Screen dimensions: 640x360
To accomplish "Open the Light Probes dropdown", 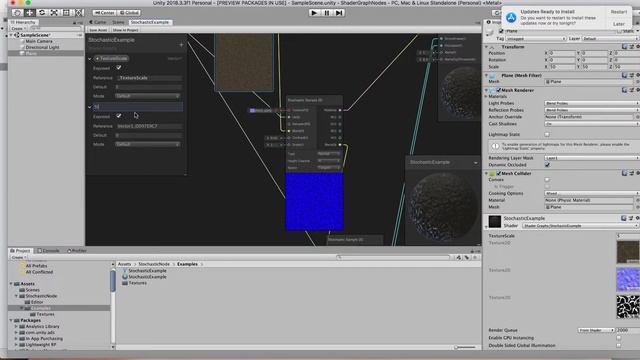I will pyautogui.click(x=592, y=103).
